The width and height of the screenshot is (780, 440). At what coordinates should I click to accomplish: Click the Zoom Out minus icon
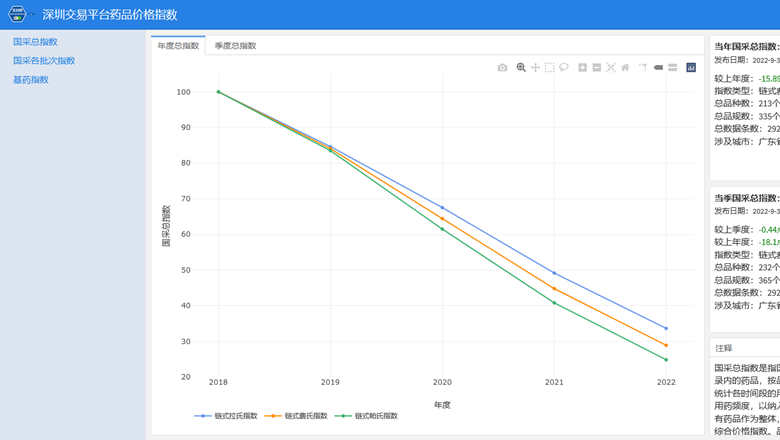[597, 68]
